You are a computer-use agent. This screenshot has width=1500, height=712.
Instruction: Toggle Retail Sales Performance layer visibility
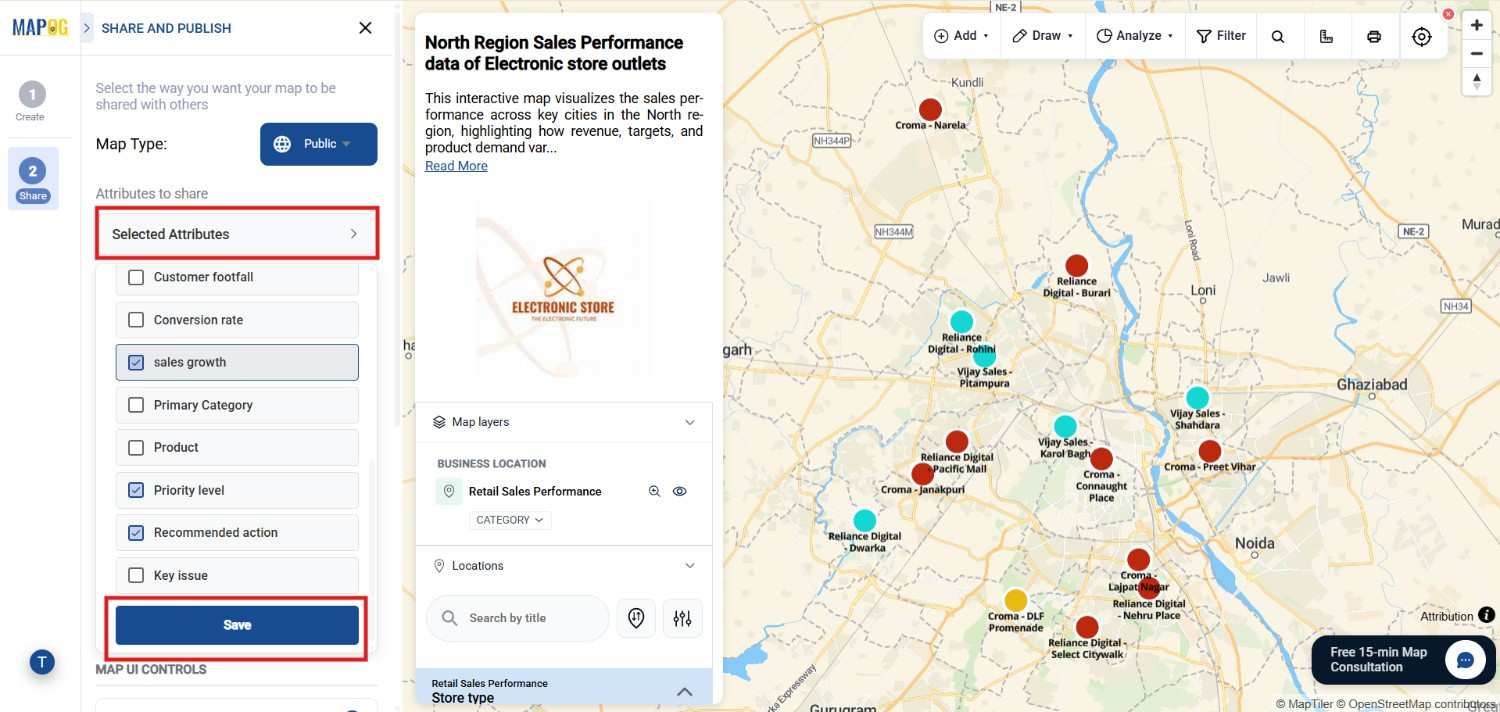[680, 491]
